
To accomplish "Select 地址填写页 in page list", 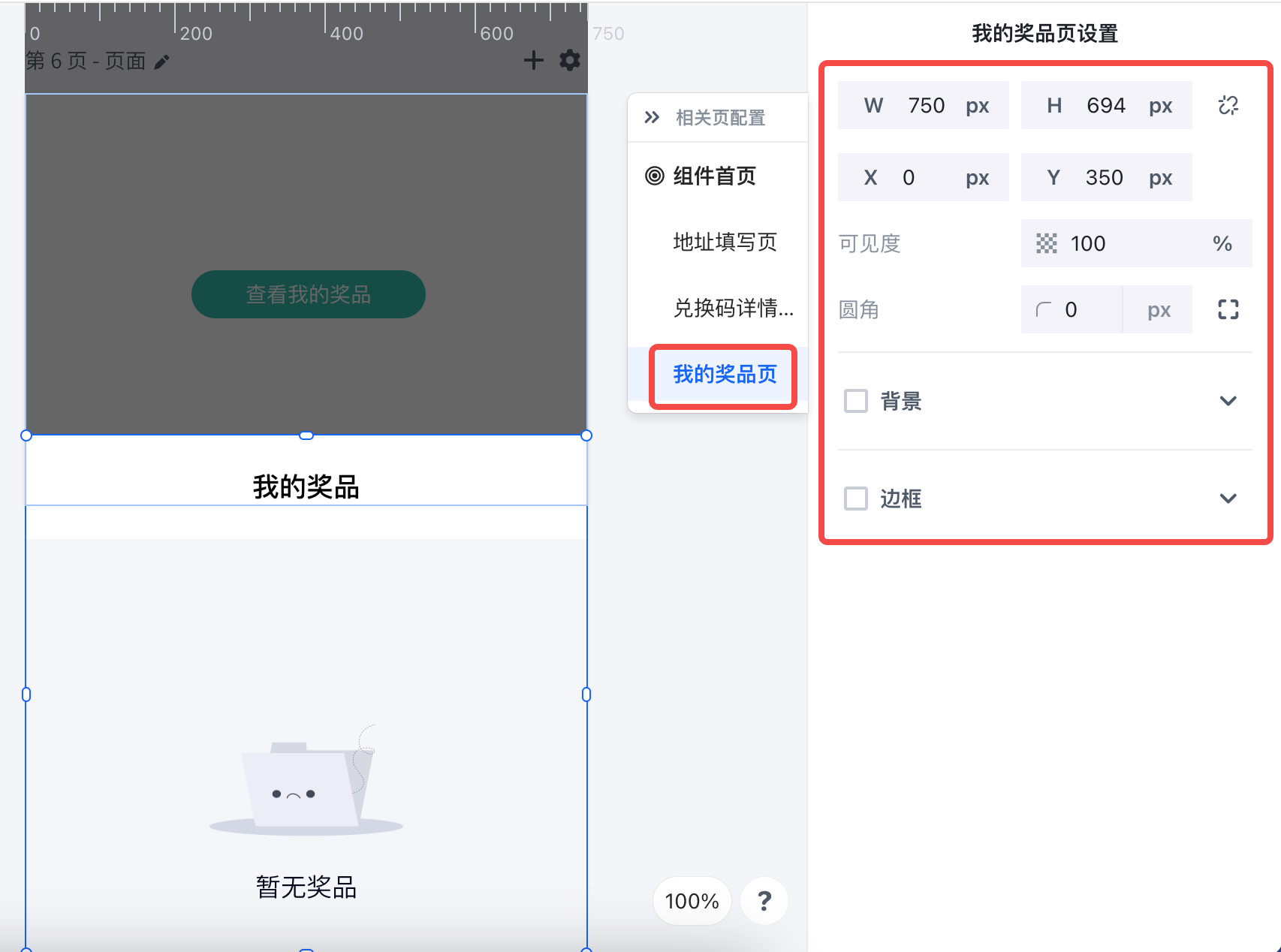I will 725,242.
